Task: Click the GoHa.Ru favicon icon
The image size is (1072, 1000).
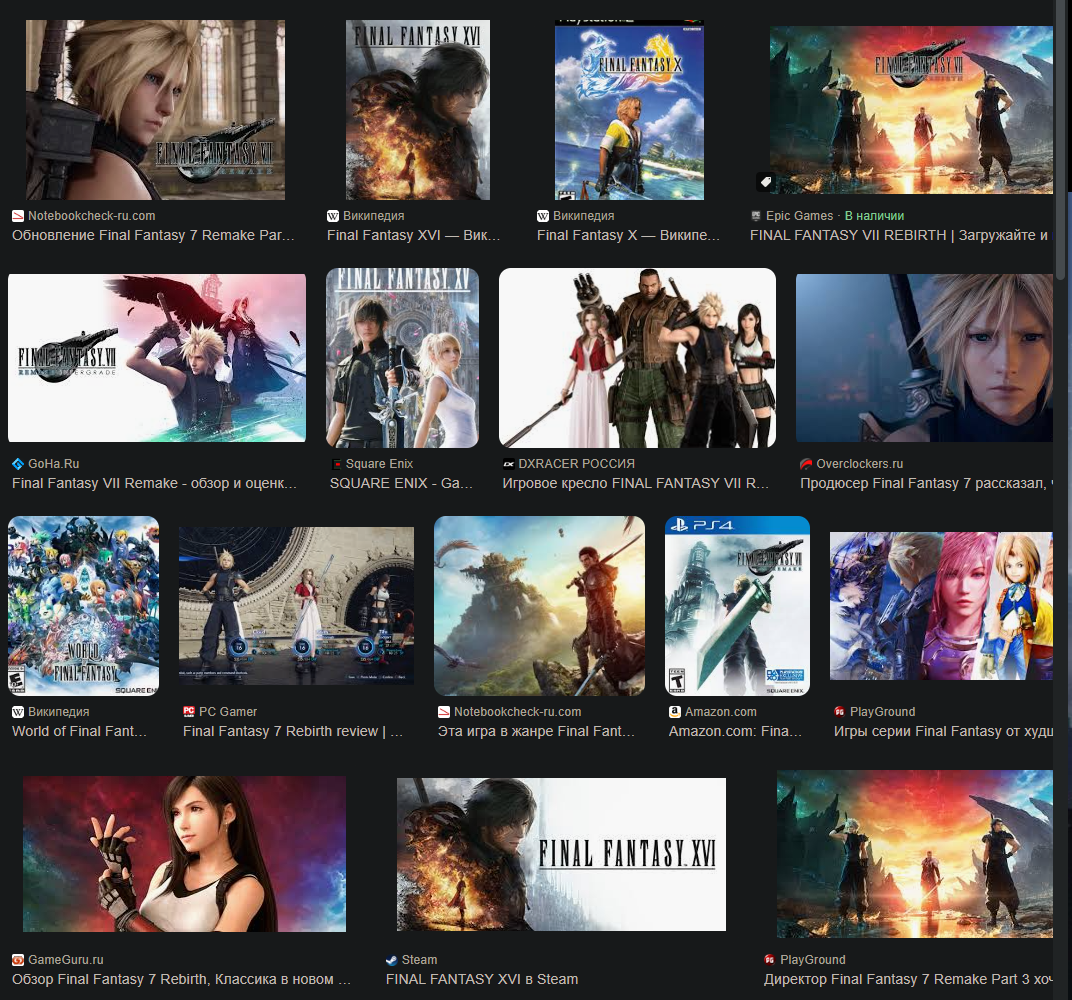Action: [18, 464]
